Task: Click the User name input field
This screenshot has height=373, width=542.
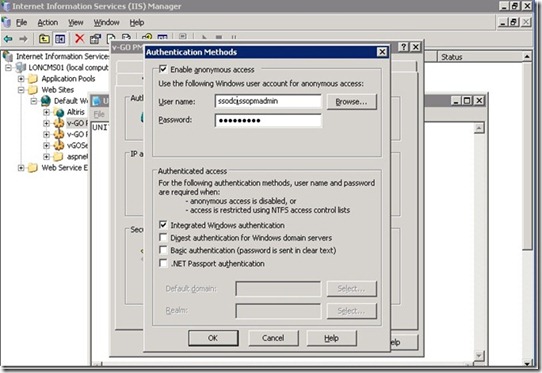Action: click(268, 101)
